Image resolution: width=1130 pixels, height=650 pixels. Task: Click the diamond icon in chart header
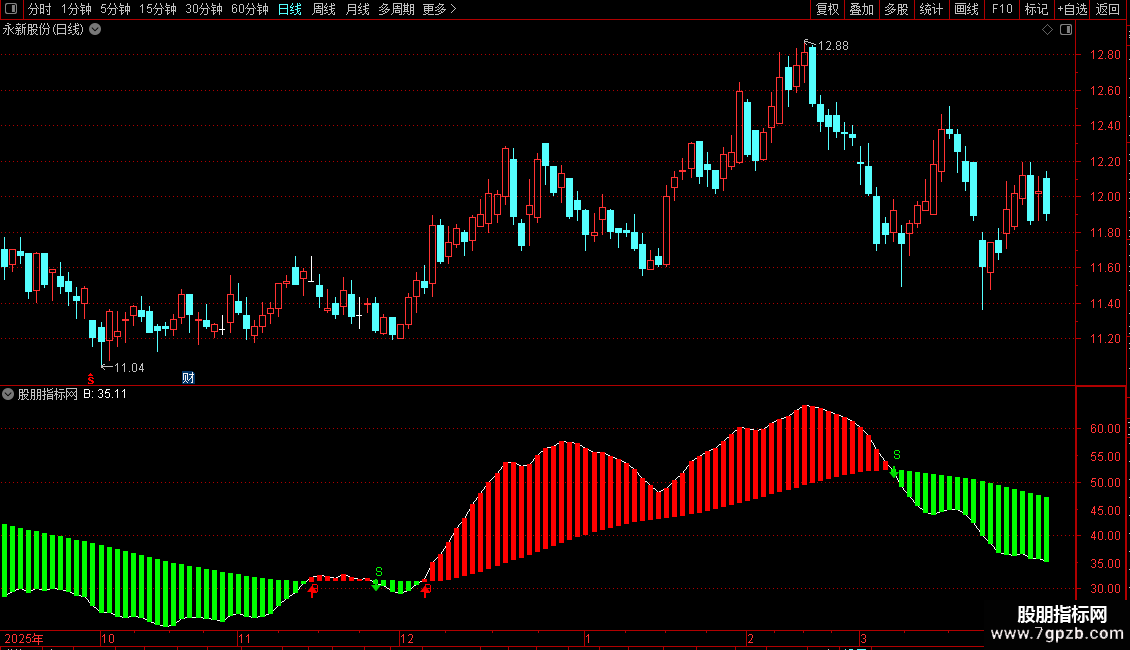pyautogui.click(x=1048, y=30)
